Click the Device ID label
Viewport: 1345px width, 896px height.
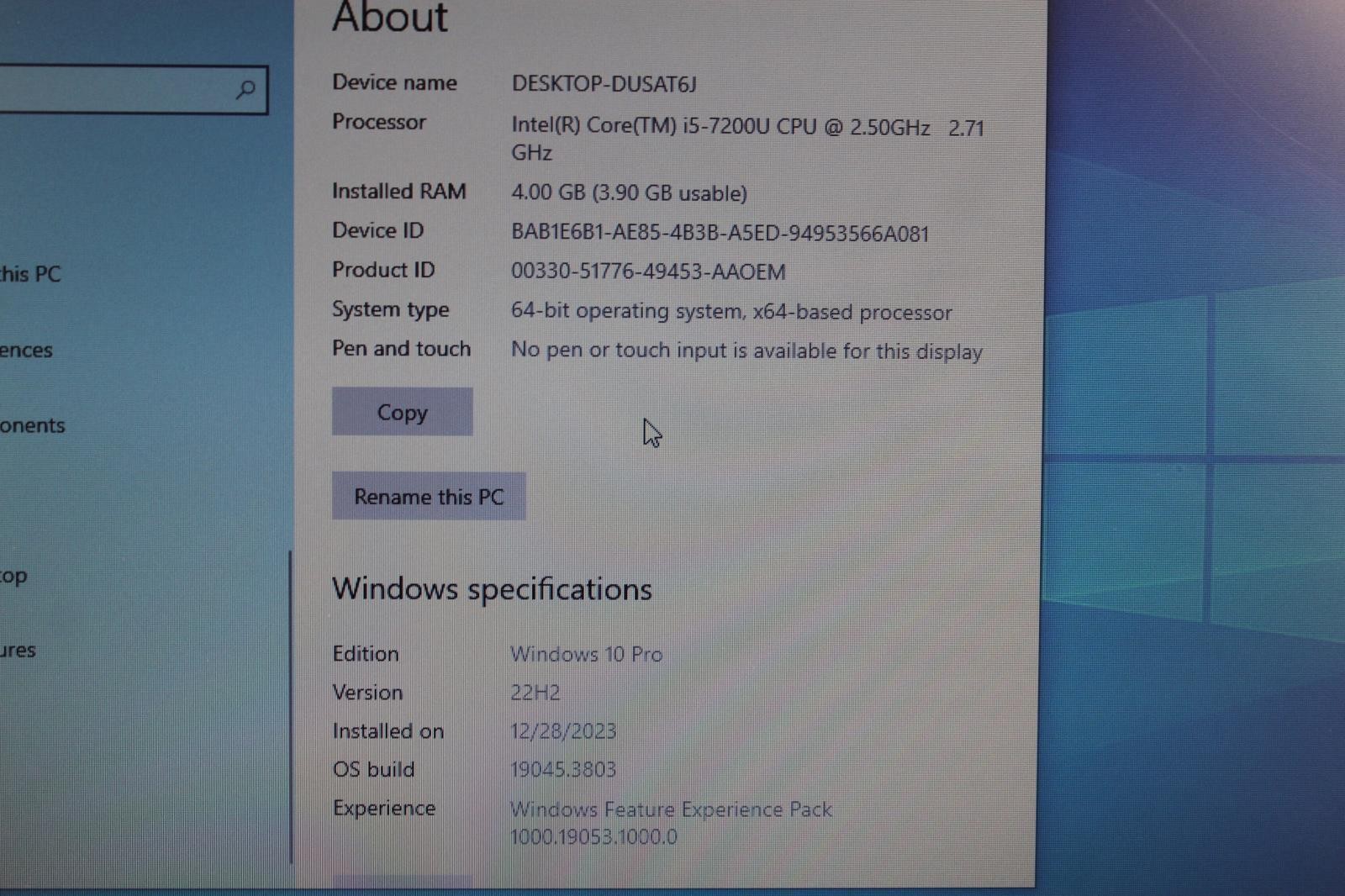pyautogui.click(x=377, y=230)
